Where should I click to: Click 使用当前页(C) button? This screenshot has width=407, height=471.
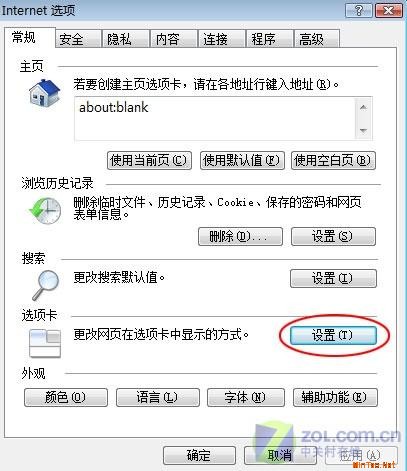click(149, 161)
